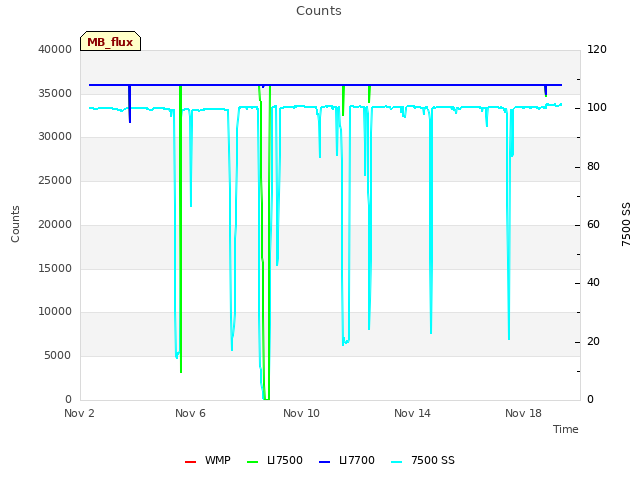Click the 30000 left axis tick label
This screenshot has height=480, width=640.
tap(55, 137)
